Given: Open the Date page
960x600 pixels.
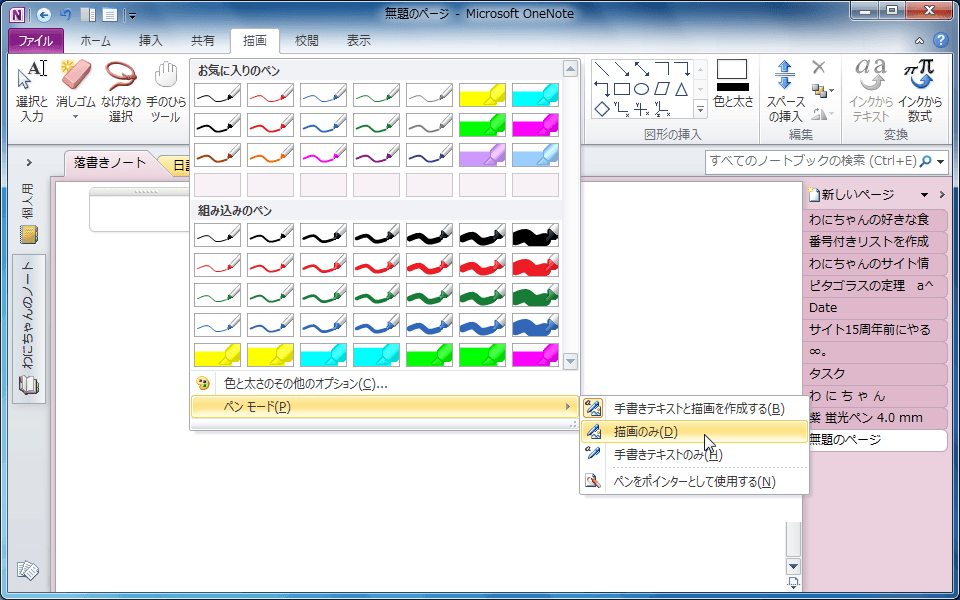Looking at the screenshot, I should [x=874, y=307].
